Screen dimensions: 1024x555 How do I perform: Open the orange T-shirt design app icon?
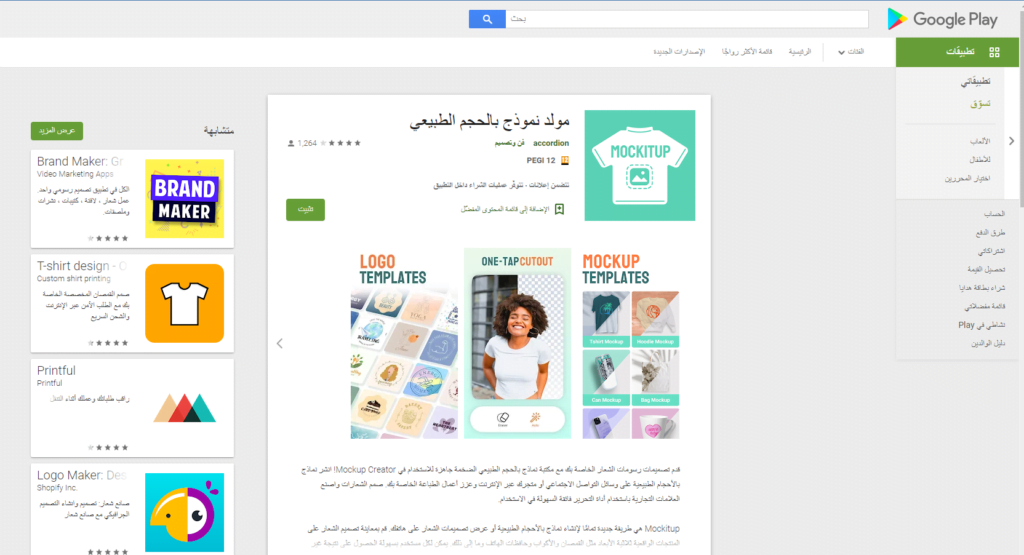pyautogui.click(x=184, y=303)
